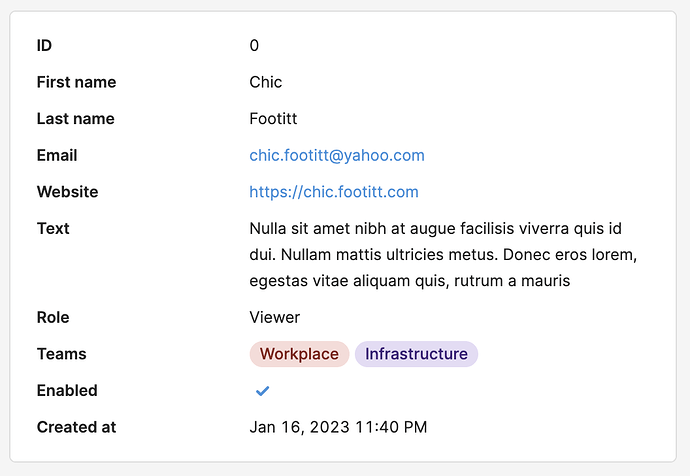Click the first name value Chic
690x476 pixels.
point(265,82)
